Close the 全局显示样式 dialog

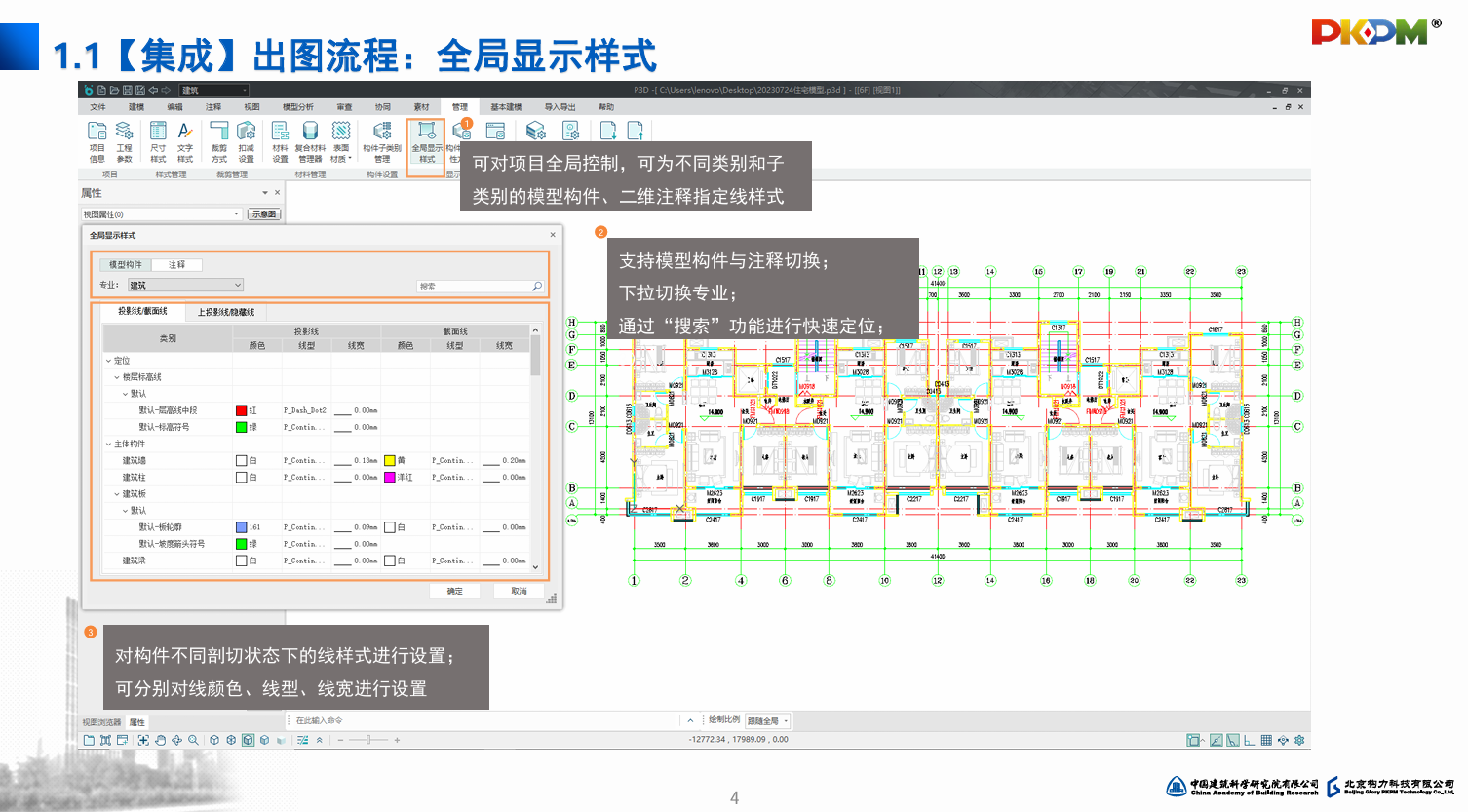coord(553,235)
